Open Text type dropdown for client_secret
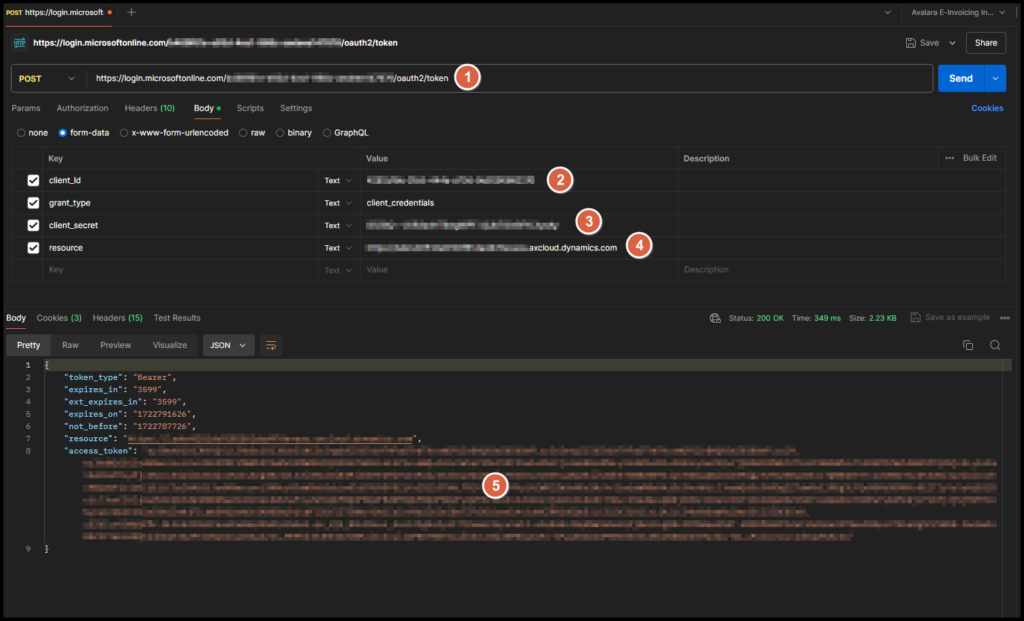This screenshot has height=621, width=1024. 338,225
